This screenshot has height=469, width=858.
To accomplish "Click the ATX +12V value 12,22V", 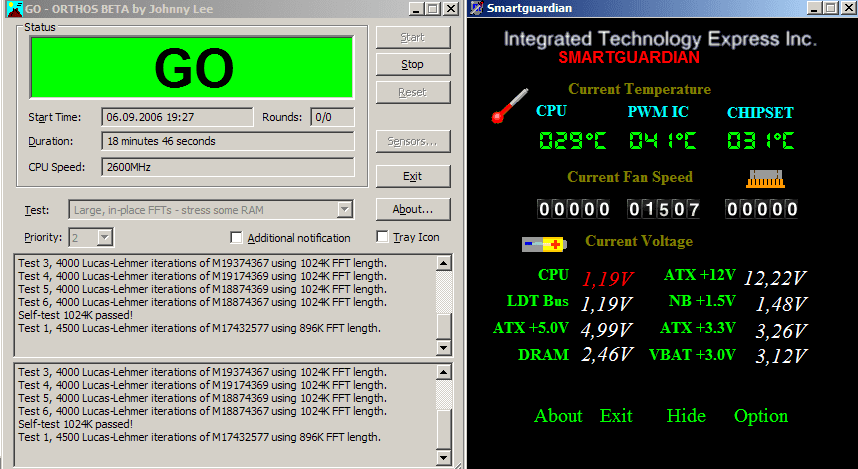I will (x=774, y=279).
